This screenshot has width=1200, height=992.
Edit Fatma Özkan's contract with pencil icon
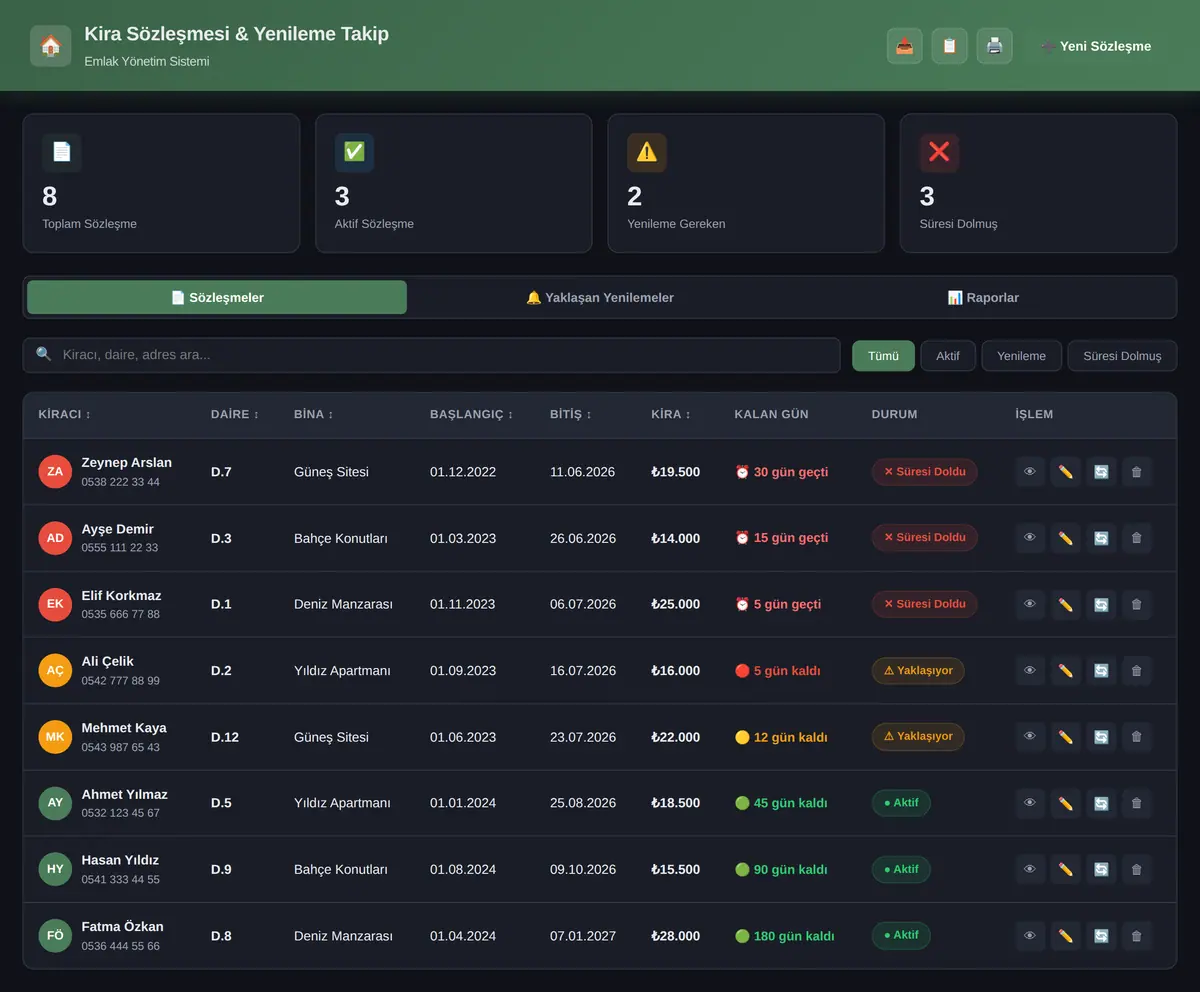click(1066, 936)
